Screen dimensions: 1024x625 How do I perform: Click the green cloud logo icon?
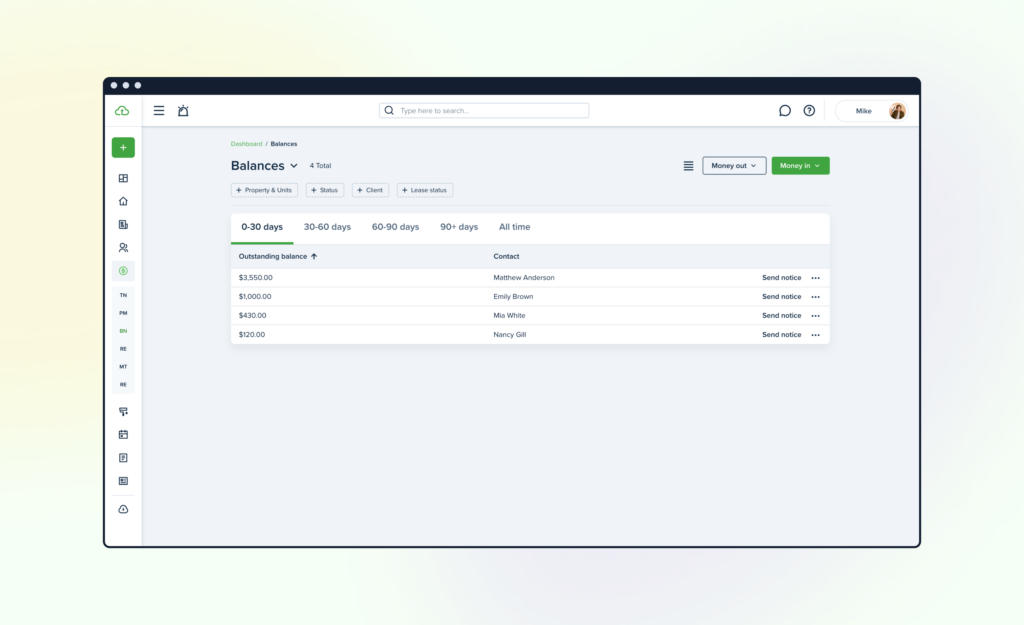122,111
